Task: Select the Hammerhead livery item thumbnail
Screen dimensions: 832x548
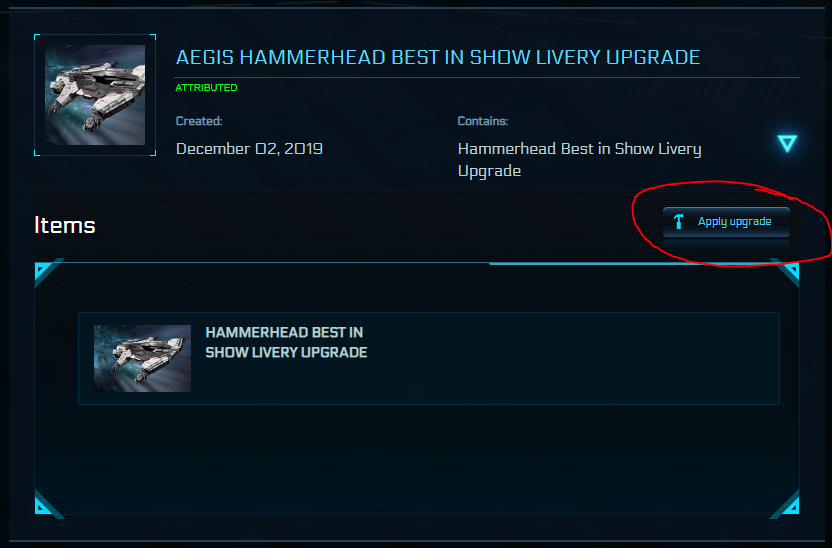Action: [142, 358]
